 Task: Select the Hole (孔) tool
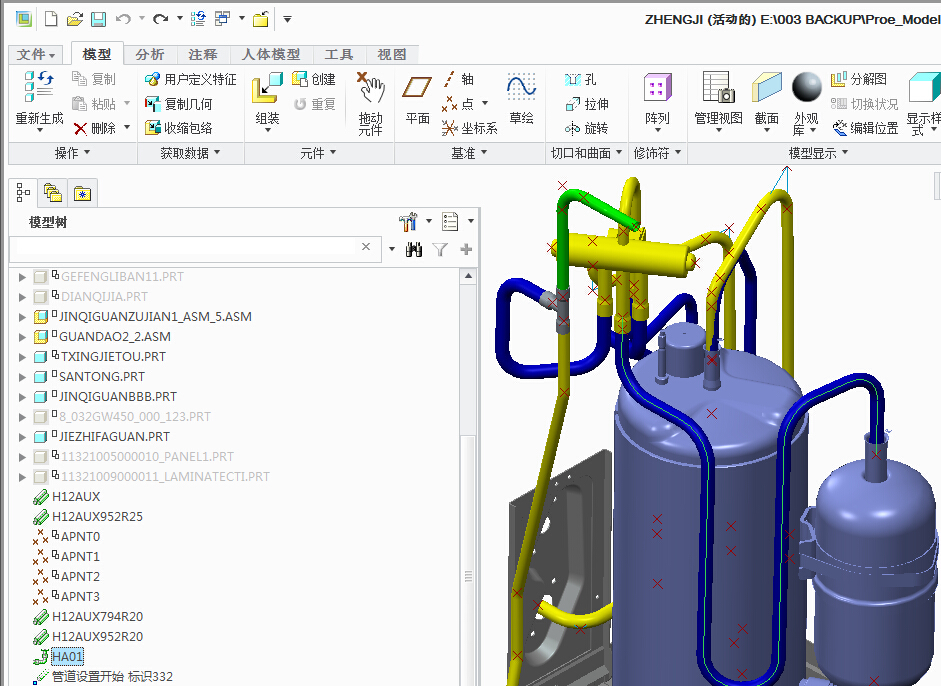click(581, 79)
